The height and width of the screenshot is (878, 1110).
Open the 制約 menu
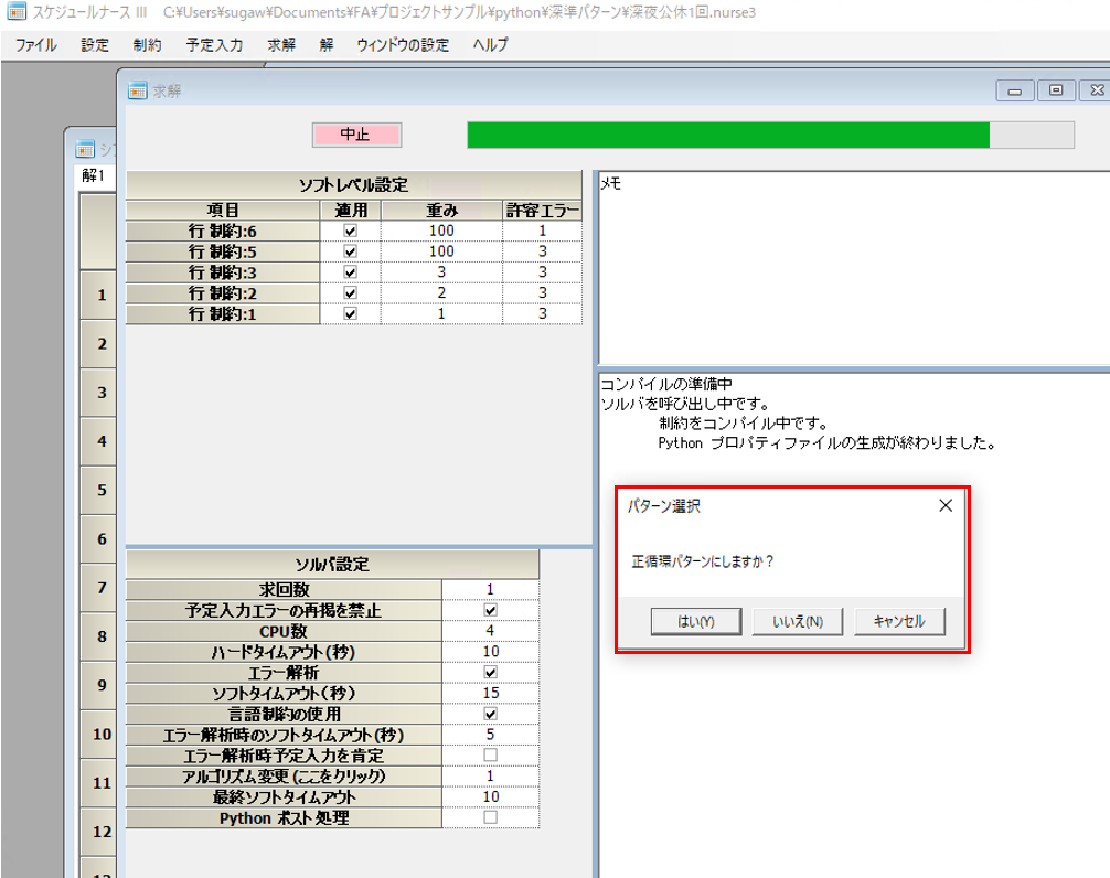(x=147, y=45)
